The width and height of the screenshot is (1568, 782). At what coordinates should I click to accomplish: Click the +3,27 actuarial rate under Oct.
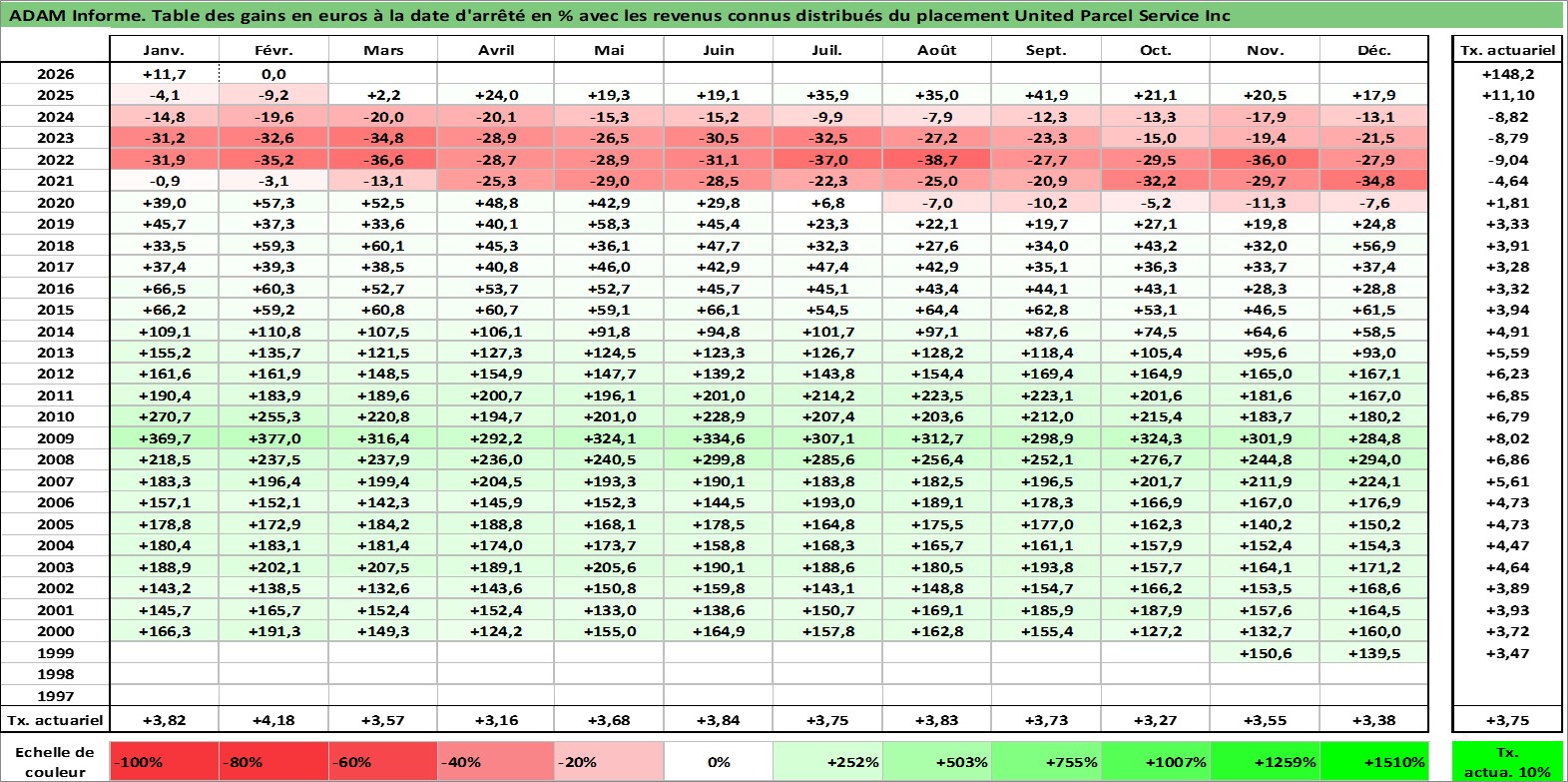point(1155,720)
